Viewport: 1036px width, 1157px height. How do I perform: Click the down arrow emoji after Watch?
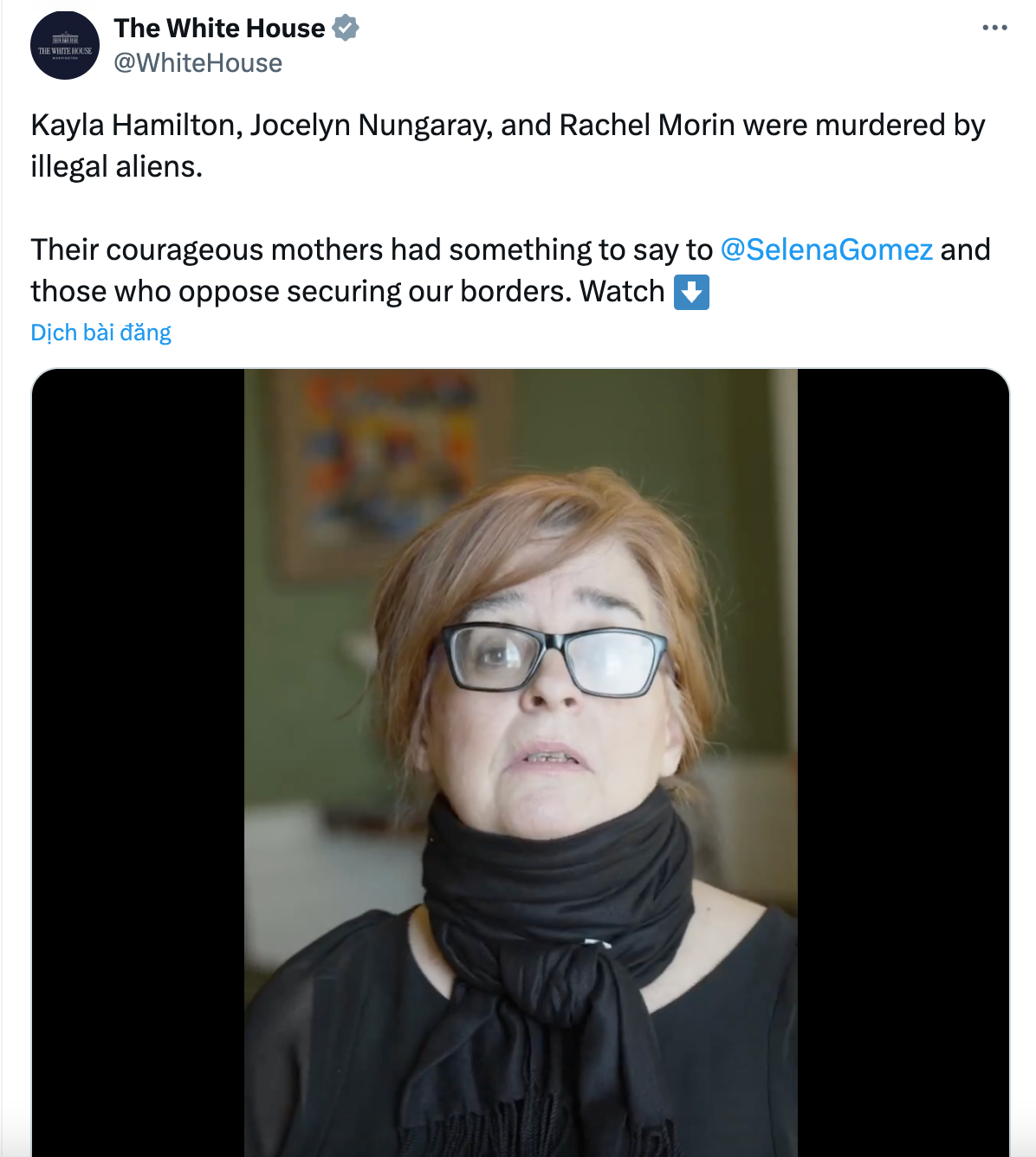(x=691, y=292)
